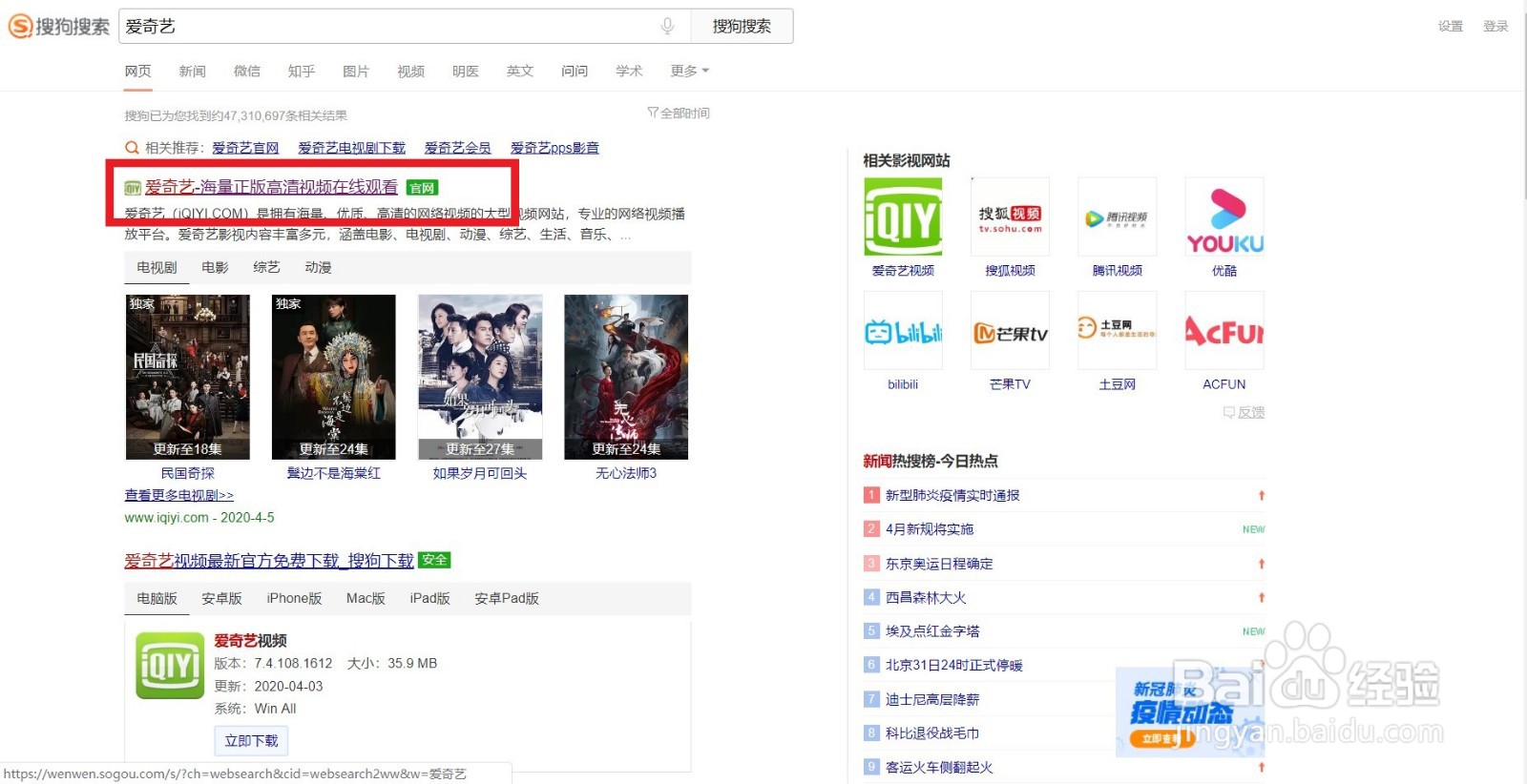Click the 安全 badge on download result
Image resolution: width=1527 pixels, height=784 pixels.
coord(434,560)
